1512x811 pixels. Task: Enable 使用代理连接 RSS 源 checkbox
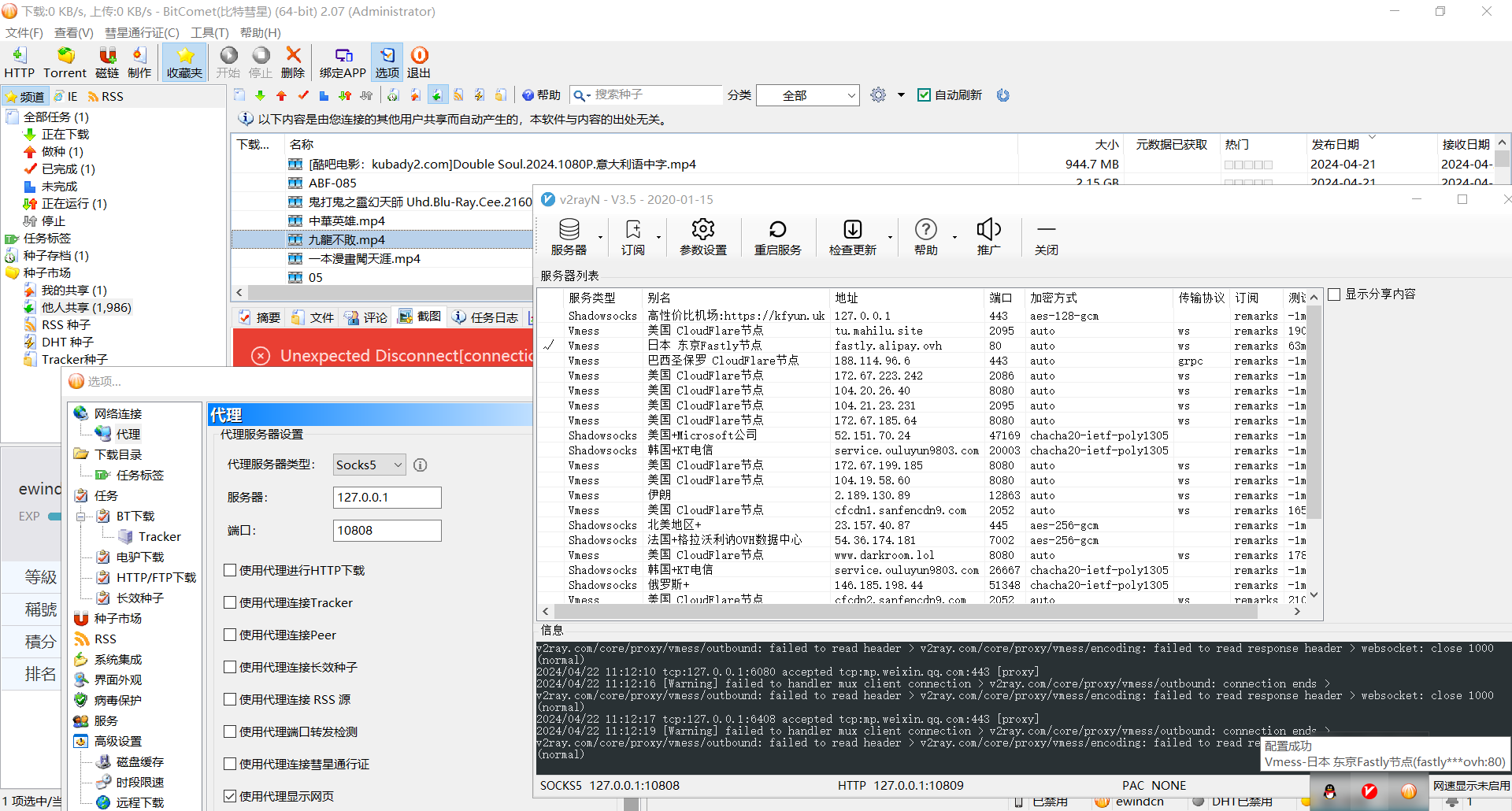tap(230, 699)
